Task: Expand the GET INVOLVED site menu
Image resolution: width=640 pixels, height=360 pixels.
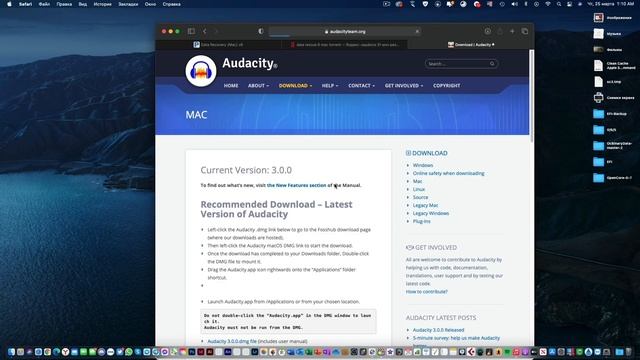Action: pos(404,86)
